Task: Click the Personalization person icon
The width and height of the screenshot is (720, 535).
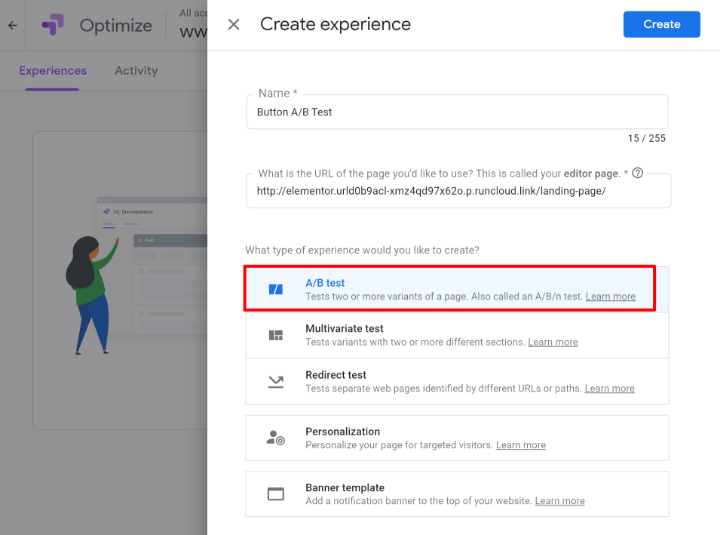Action: (276, 438)
